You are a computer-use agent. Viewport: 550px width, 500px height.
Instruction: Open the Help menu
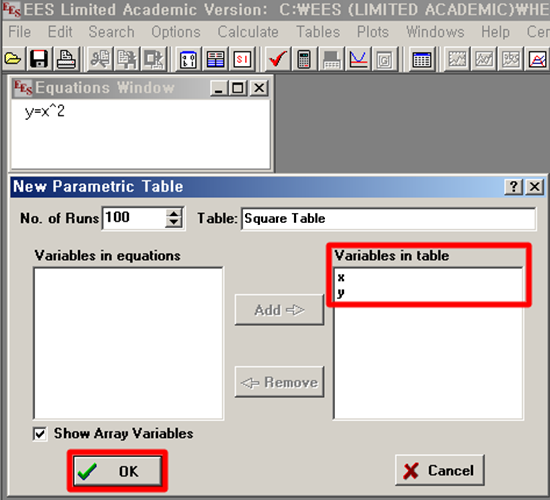point(495,32)
